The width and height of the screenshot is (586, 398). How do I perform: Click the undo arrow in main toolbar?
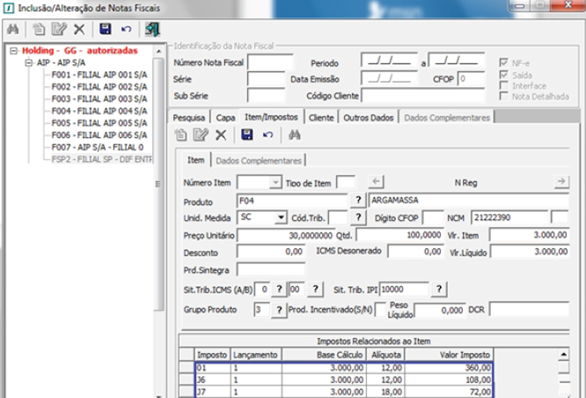click(x=126, y=29)
